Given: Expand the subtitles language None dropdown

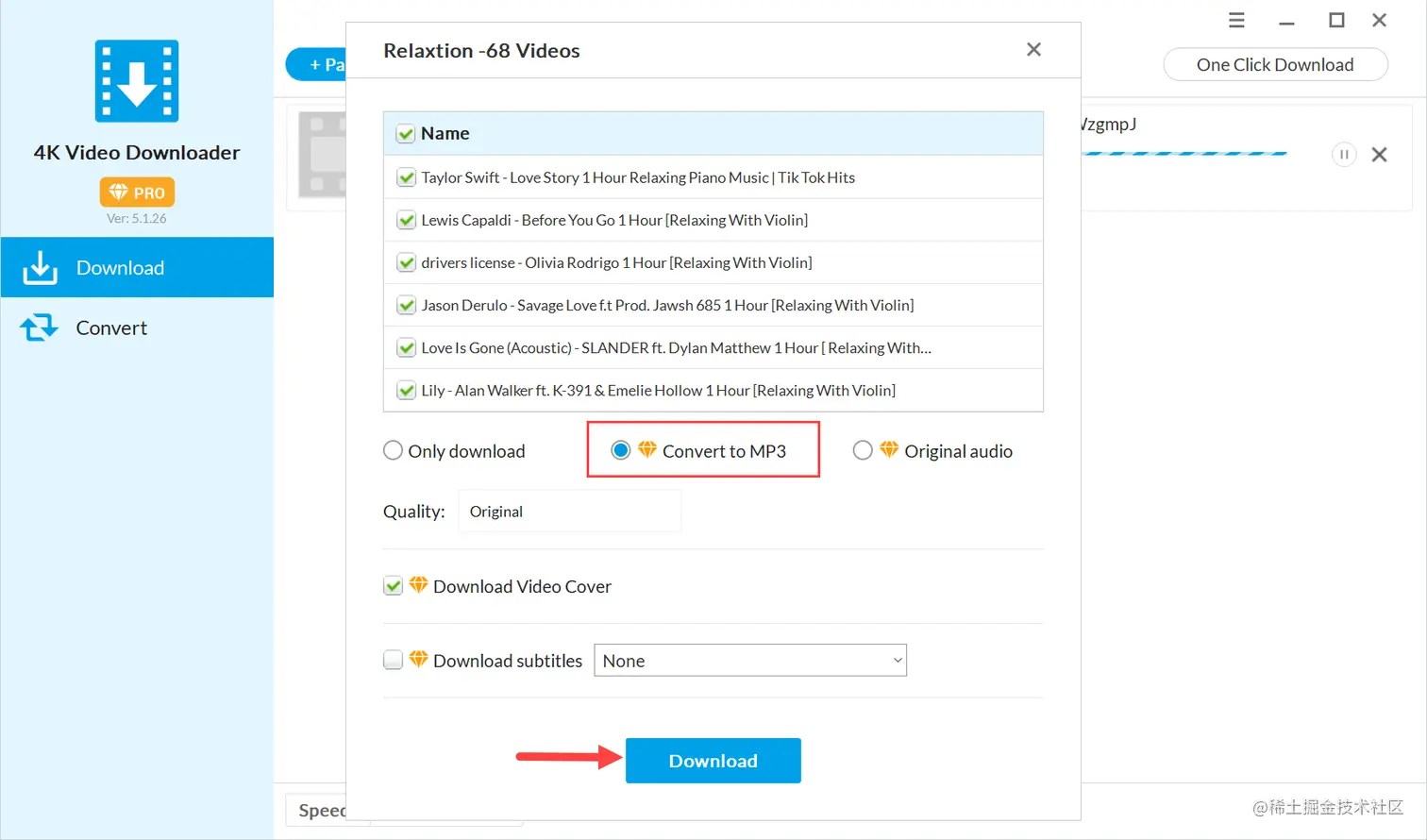Looking at the screenshot, I should tap(750, 660).
